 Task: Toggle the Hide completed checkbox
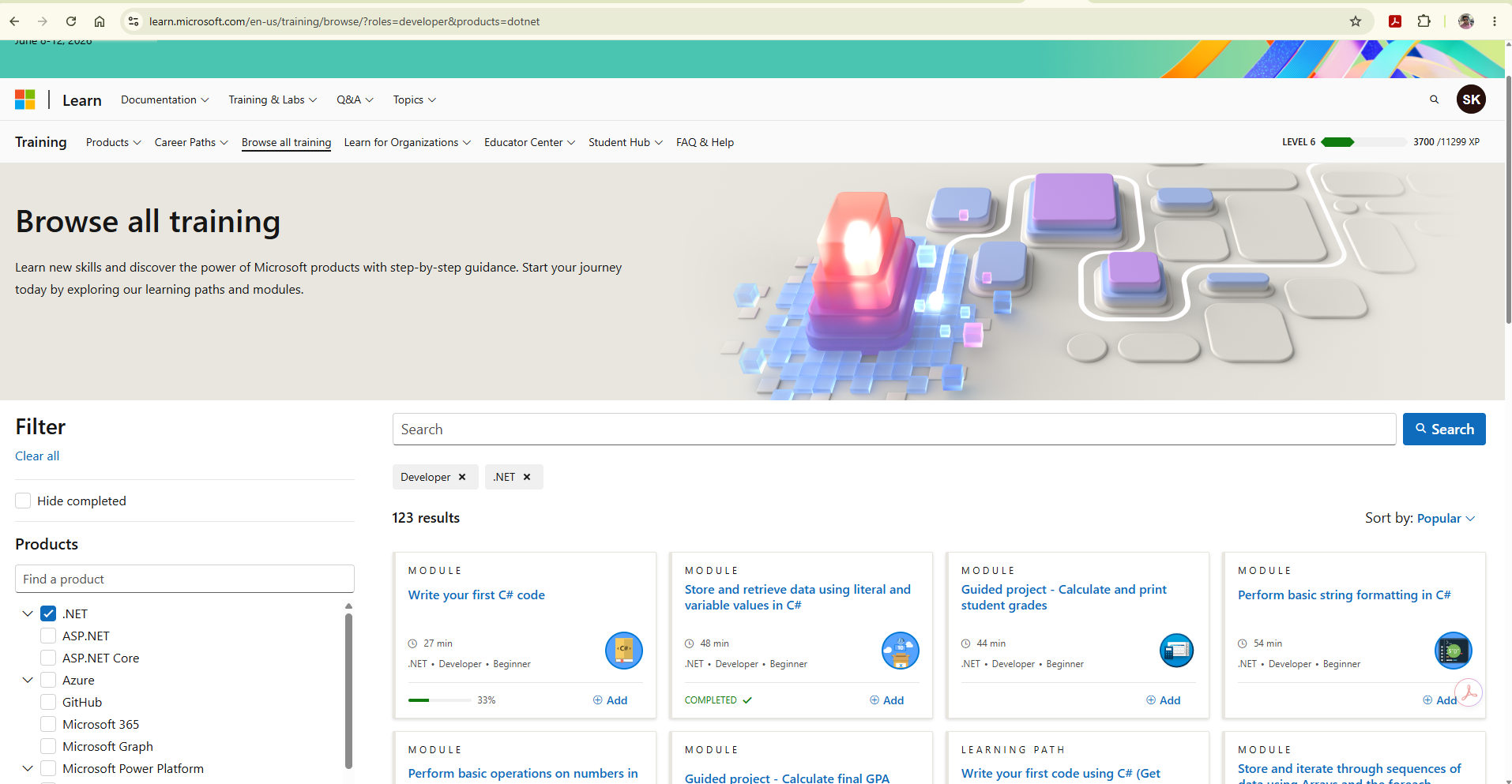point(23,501)
